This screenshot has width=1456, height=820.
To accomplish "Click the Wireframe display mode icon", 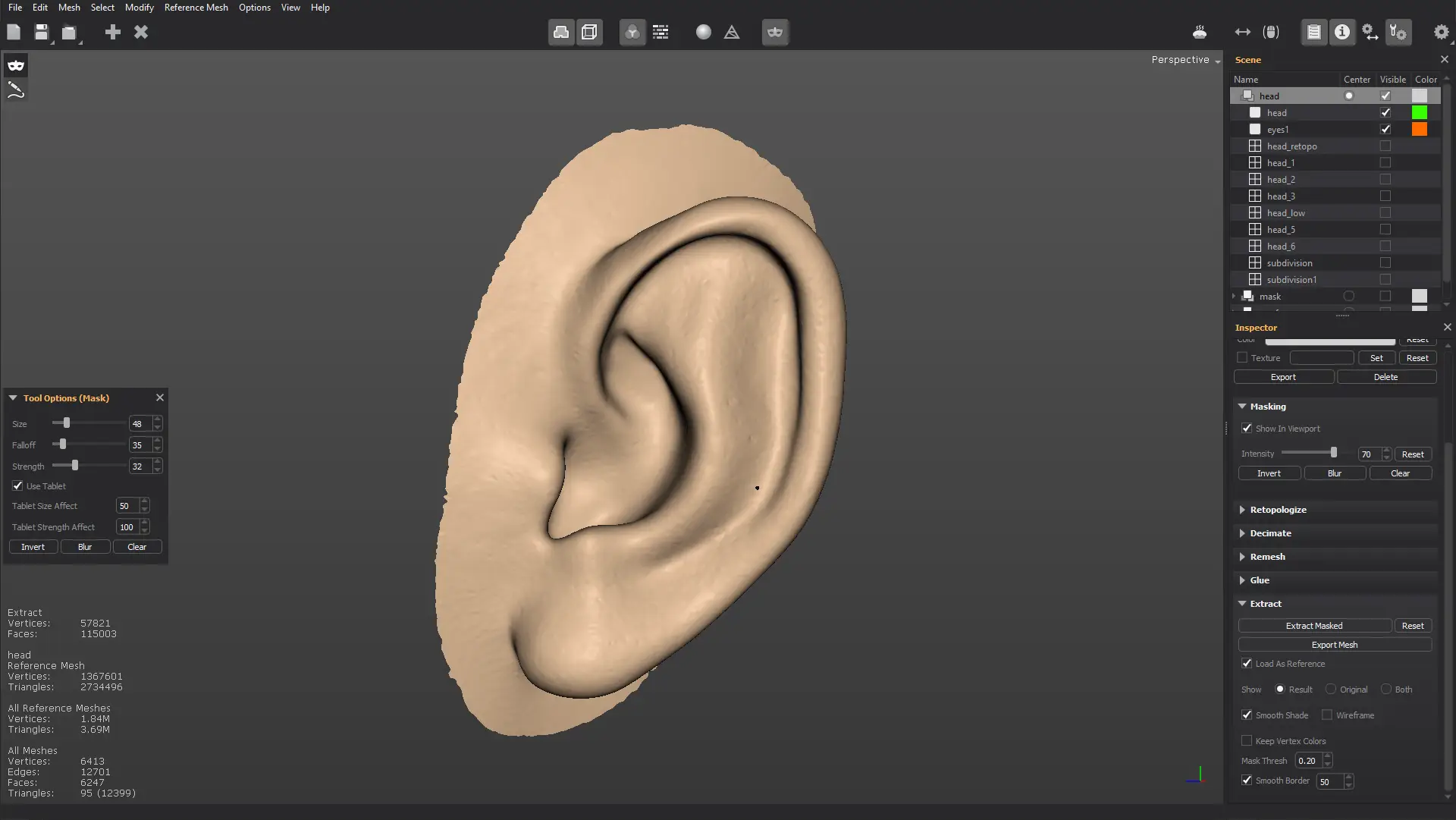I will (589, 31).
